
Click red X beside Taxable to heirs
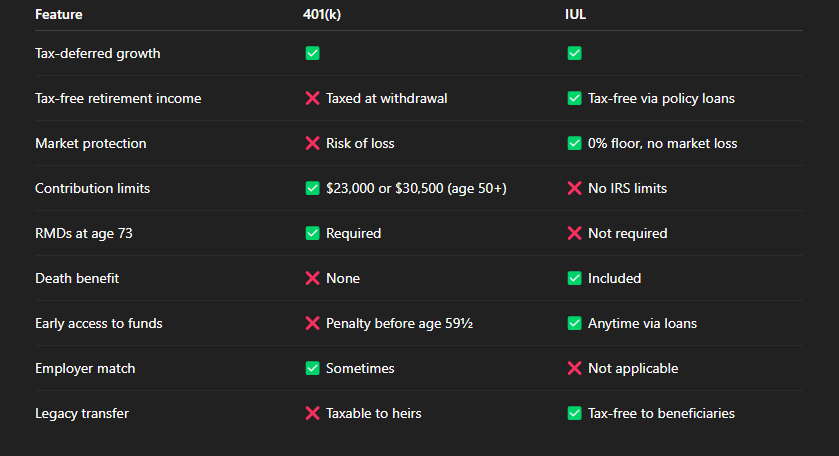click(x=312, y=413)
